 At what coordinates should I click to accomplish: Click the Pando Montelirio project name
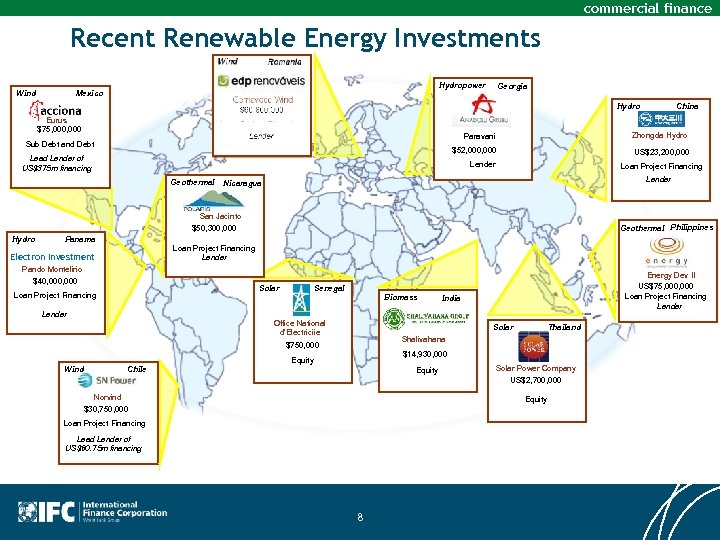pos(52,269)
